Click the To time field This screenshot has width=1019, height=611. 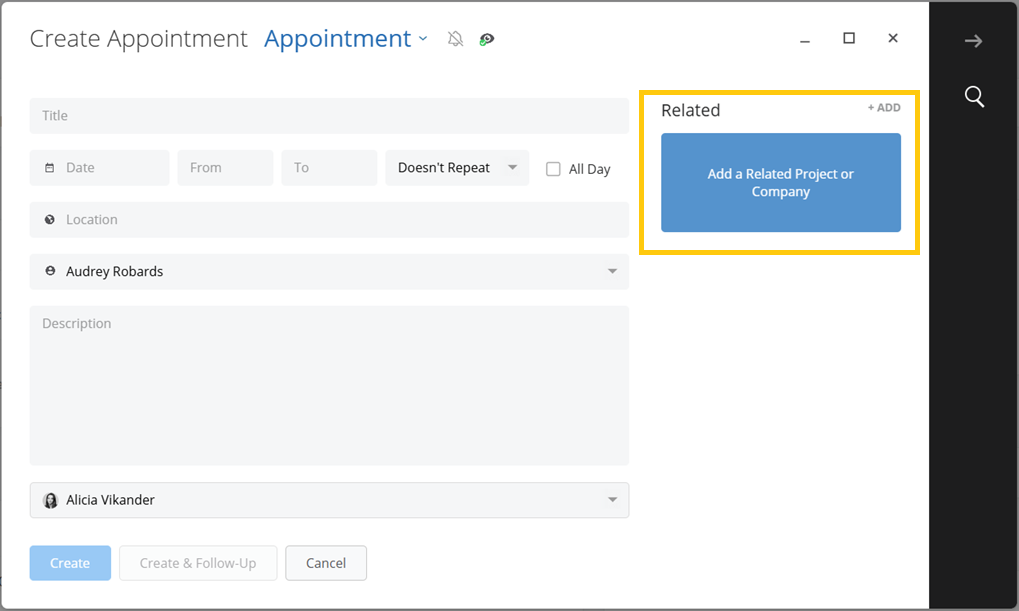pos(329,168)
